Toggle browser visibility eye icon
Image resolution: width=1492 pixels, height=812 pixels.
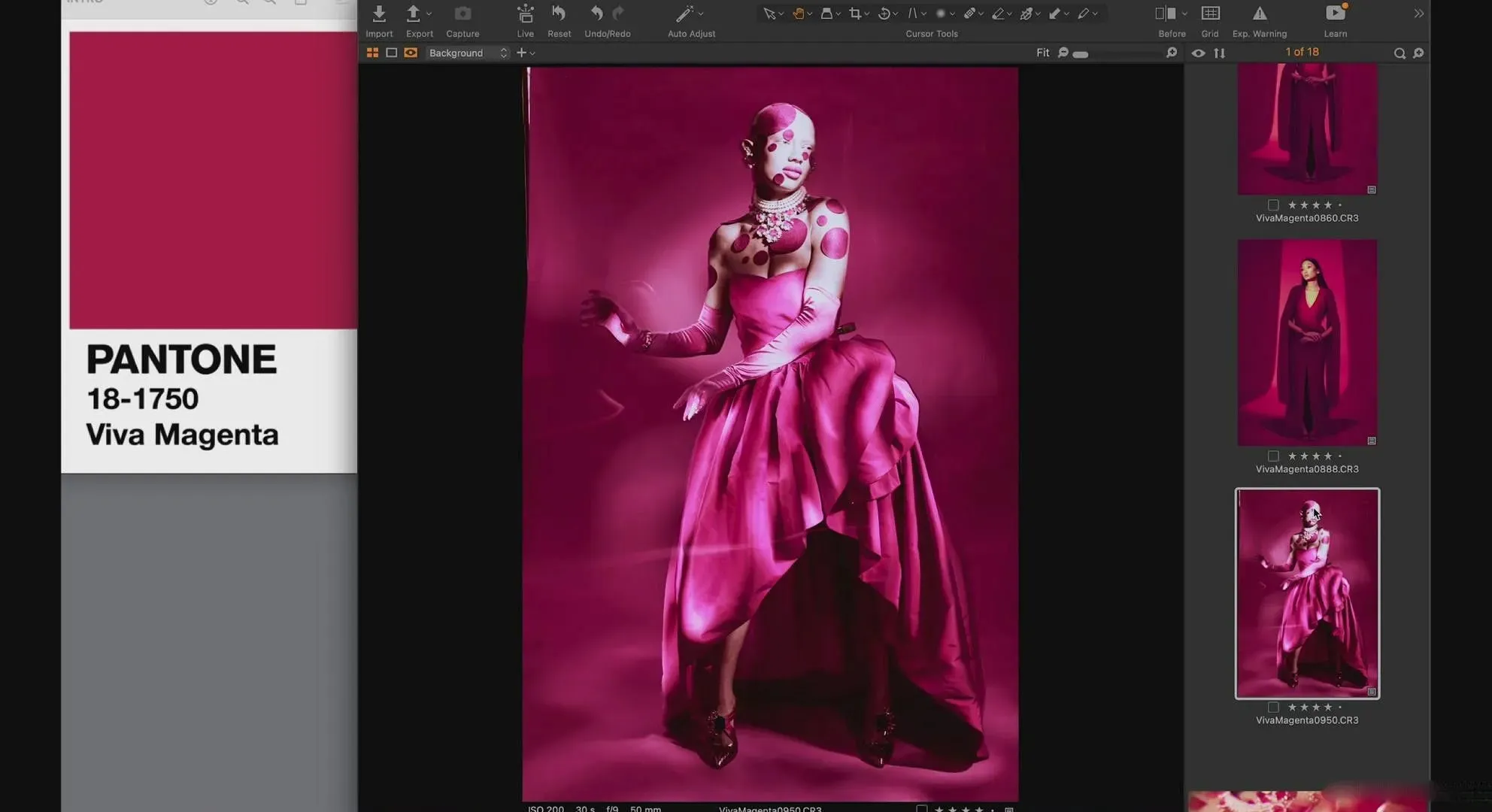(1198, 53)
